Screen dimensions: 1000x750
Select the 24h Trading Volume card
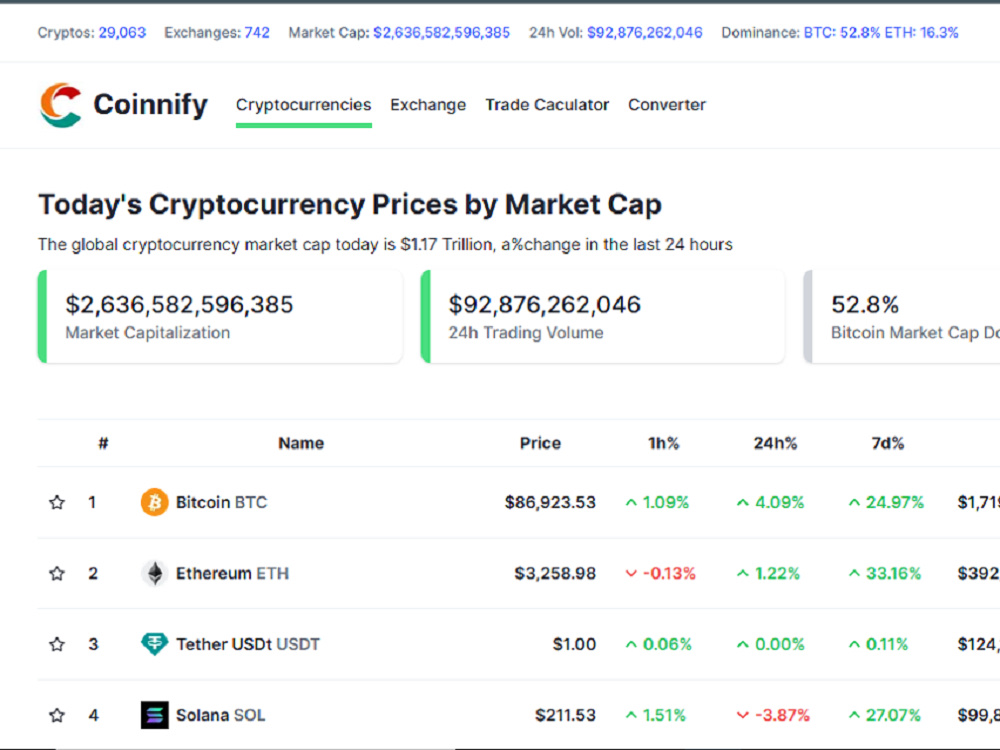pos(603,316)
